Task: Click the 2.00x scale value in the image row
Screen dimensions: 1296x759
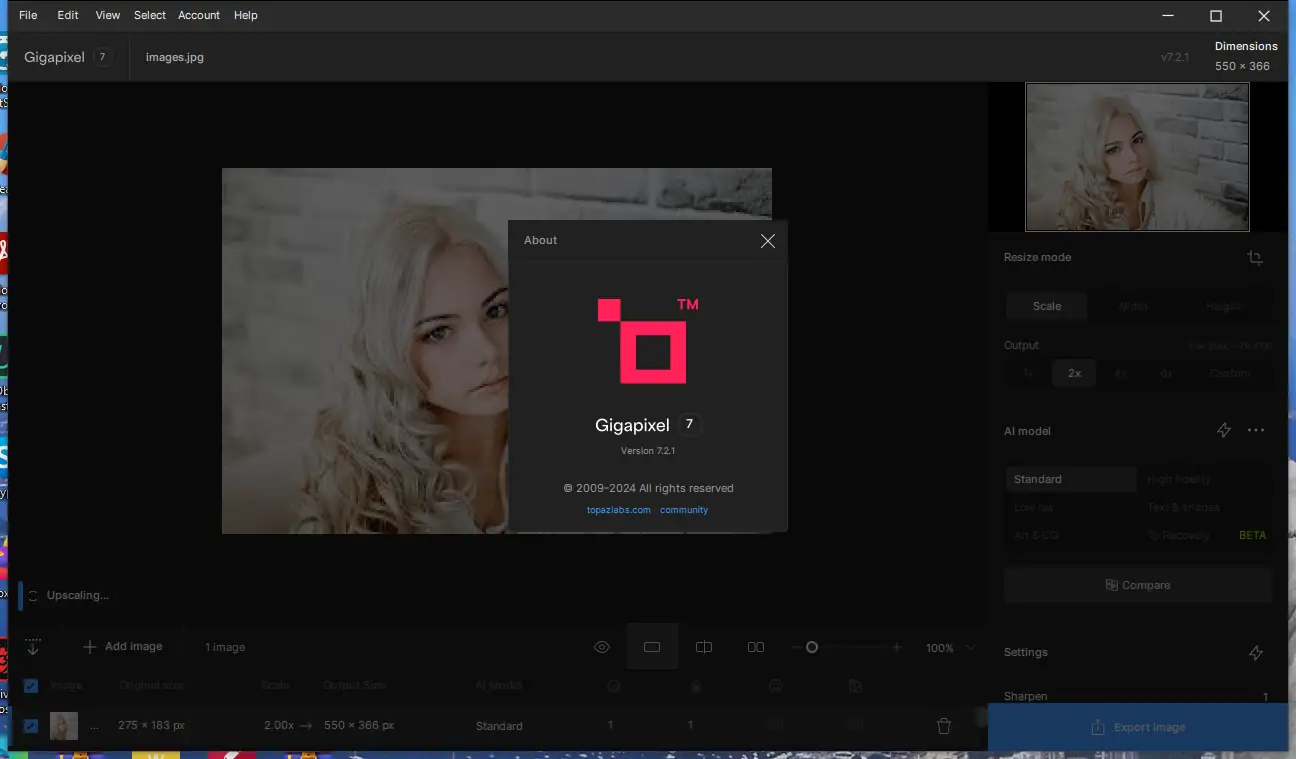Action: click(x=279, y=726)
